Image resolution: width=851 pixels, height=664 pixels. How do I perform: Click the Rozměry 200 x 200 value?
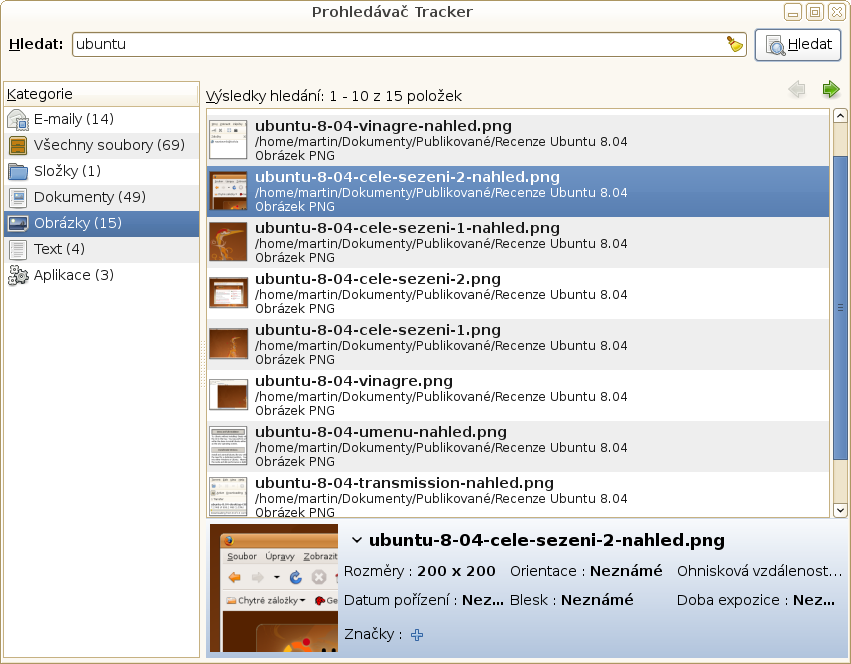click(456, 571)
